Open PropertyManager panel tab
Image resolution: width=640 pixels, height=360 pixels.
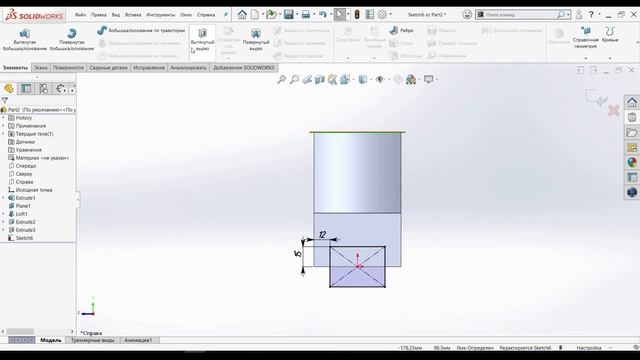click(26, 89)
